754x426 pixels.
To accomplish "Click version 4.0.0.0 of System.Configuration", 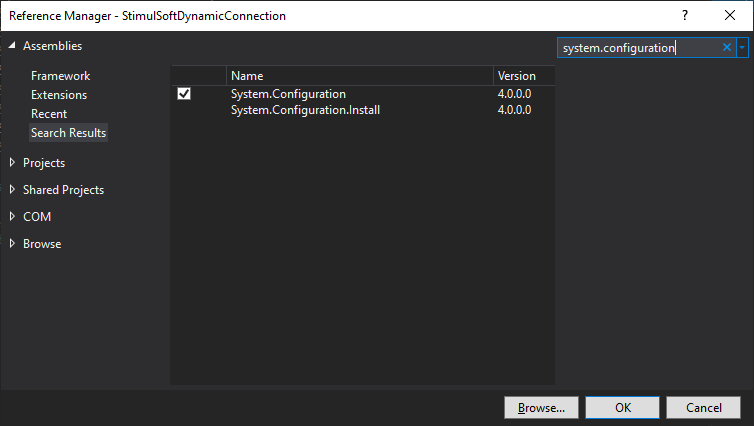I will point(515,94).
